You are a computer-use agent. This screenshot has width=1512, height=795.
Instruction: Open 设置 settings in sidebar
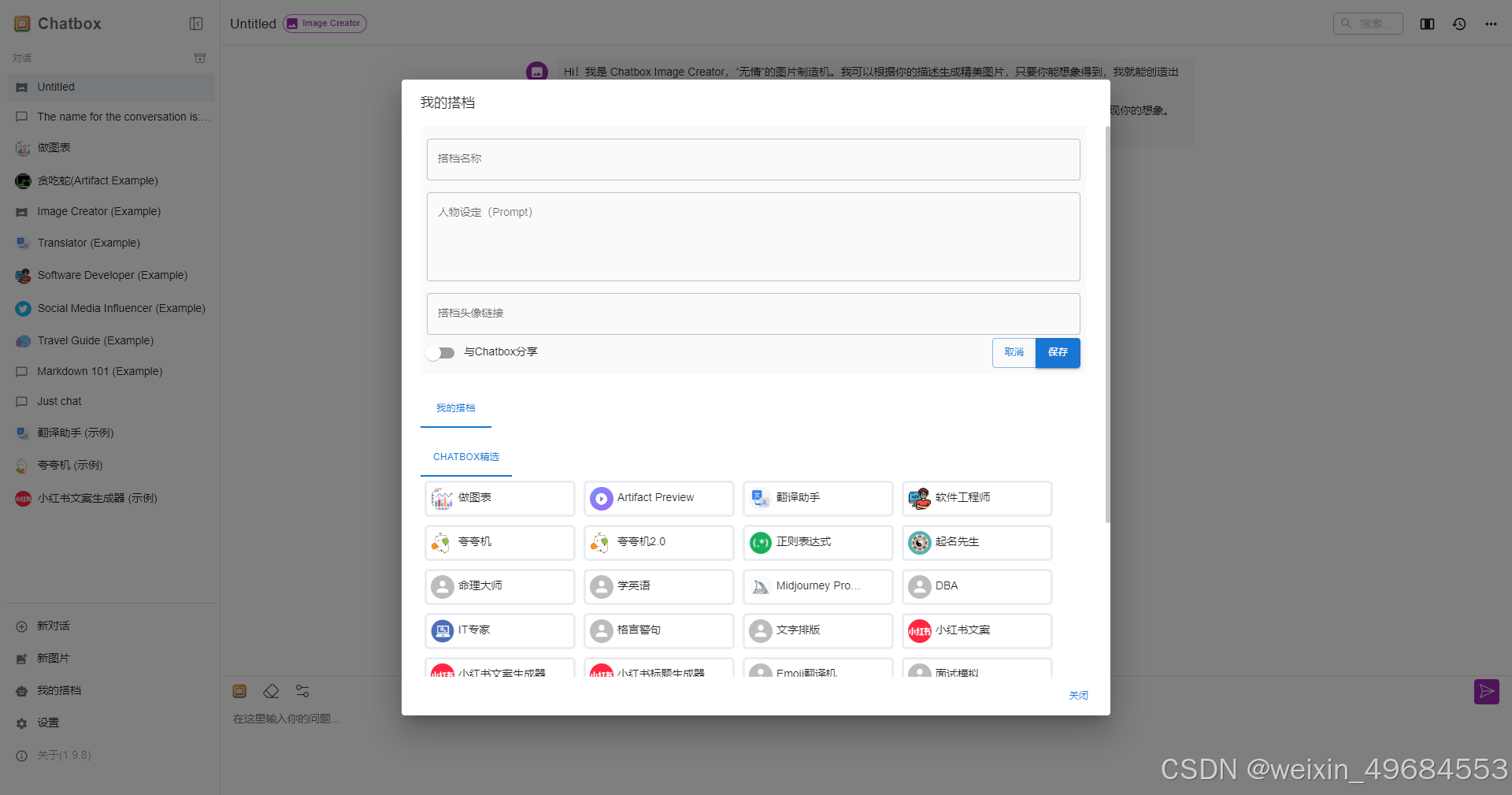pos(111,723)
